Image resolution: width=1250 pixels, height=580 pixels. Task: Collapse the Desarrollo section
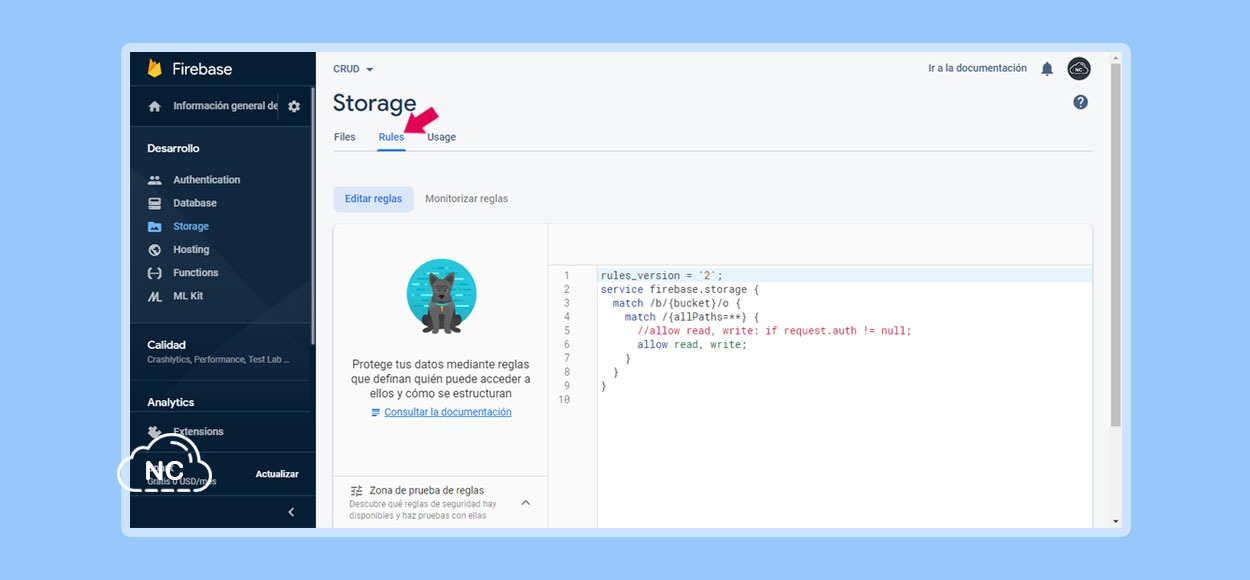pos(173,148)
